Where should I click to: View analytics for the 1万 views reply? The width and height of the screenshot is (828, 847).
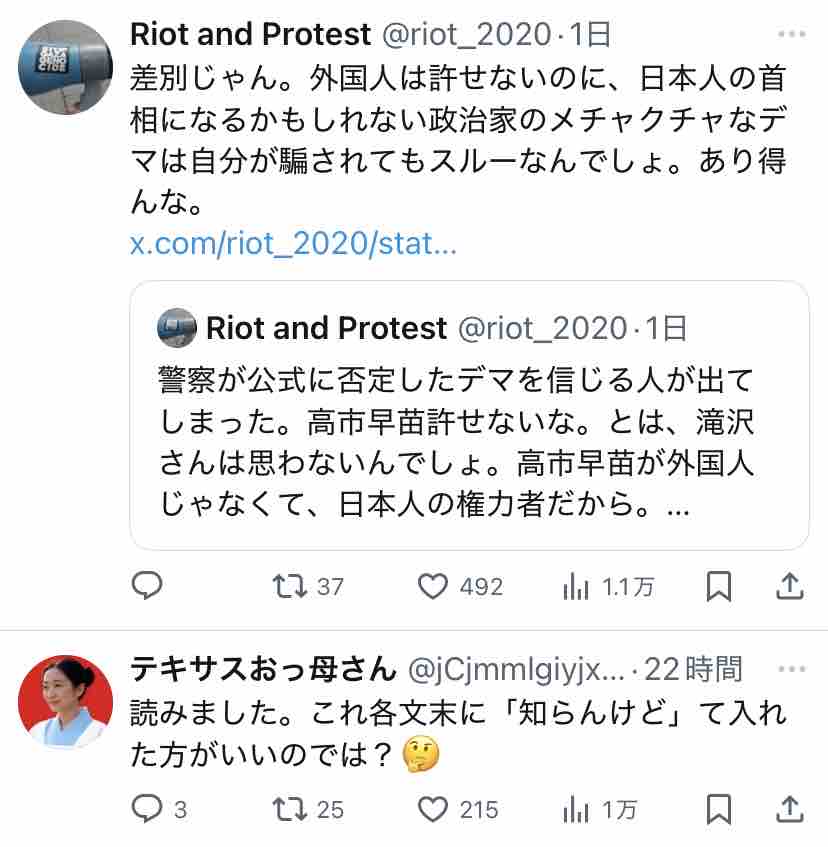(x=576, y=809)
